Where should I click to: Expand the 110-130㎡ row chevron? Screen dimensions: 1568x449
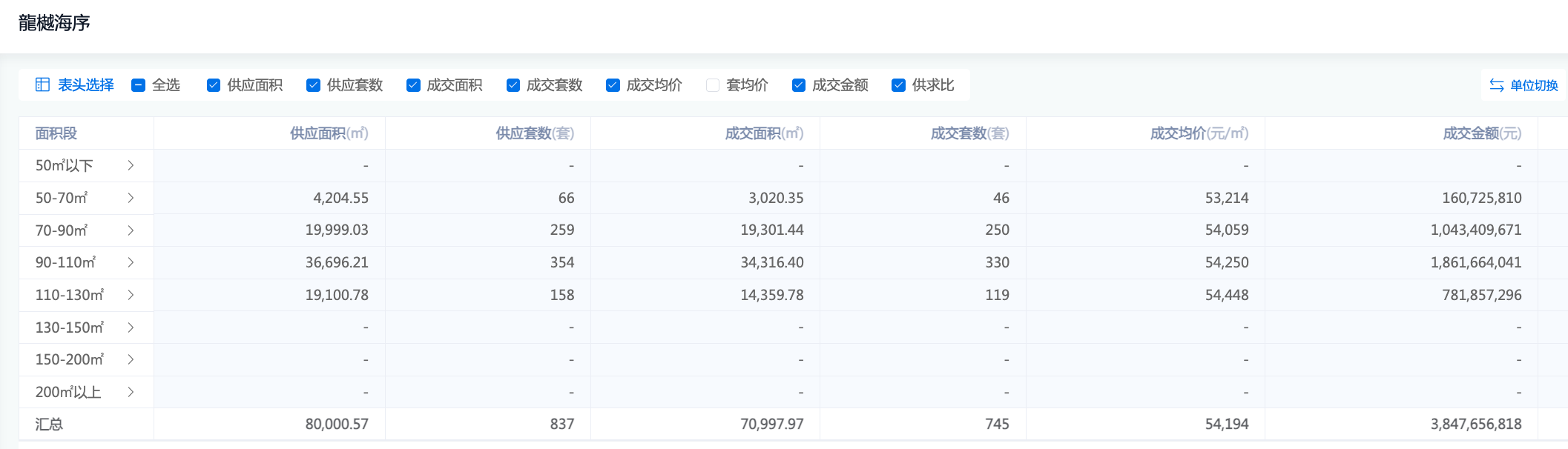pyautogui.click(x=131, y=295)
